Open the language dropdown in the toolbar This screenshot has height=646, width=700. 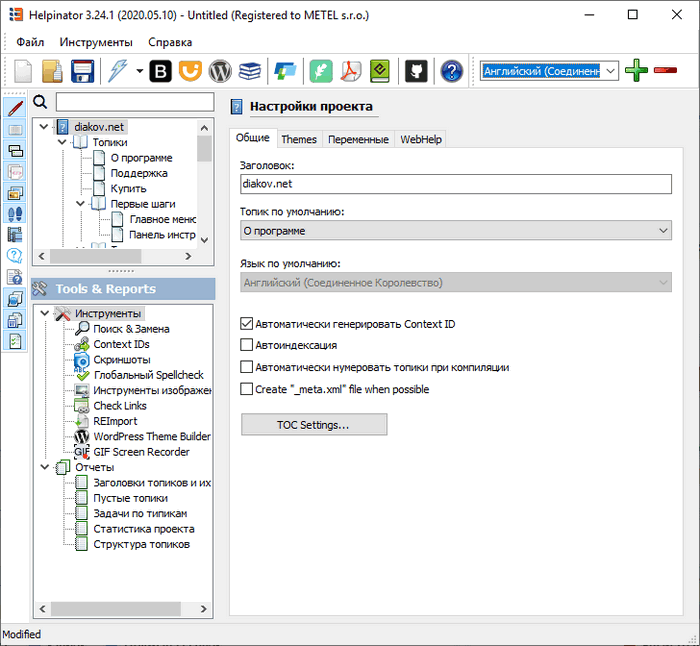pyautogui.click(x=609, y=71)
